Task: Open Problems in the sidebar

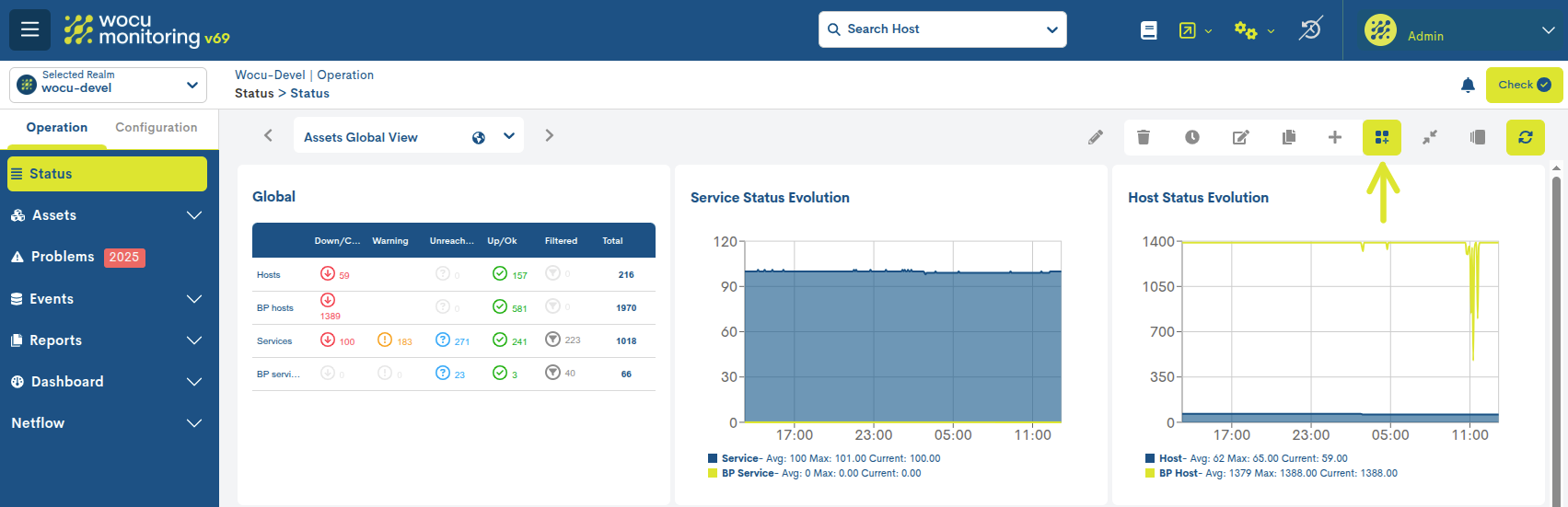Action: pos(63,257)
